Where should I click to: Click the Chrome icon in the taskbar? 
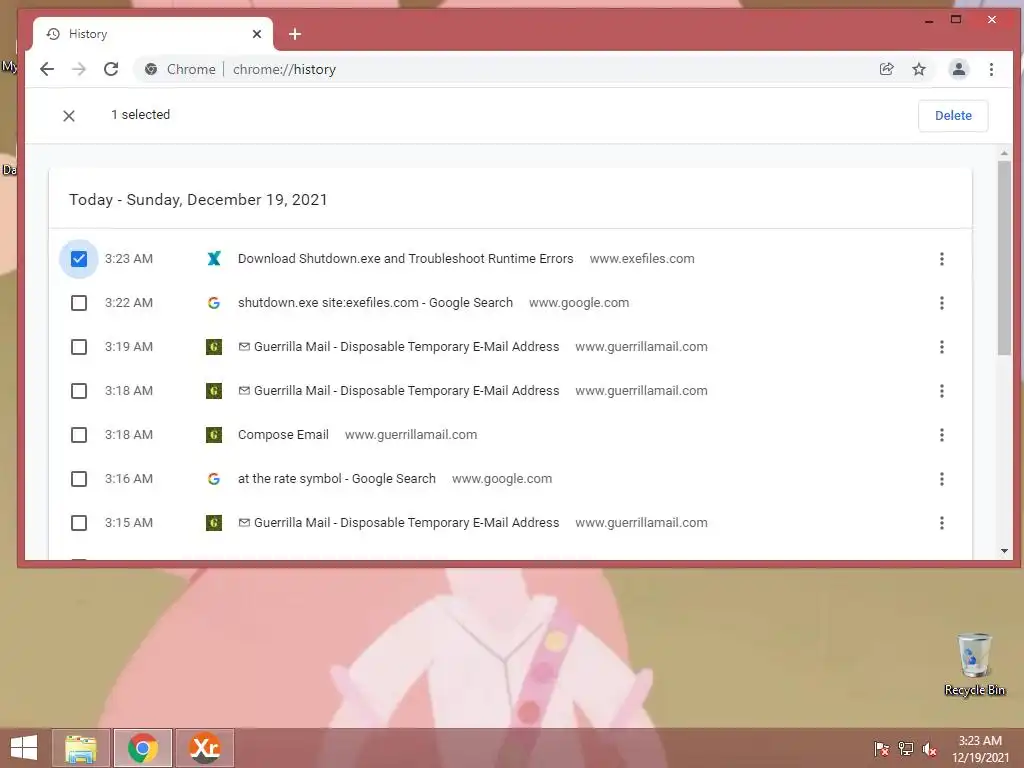[x=143, y=748]
